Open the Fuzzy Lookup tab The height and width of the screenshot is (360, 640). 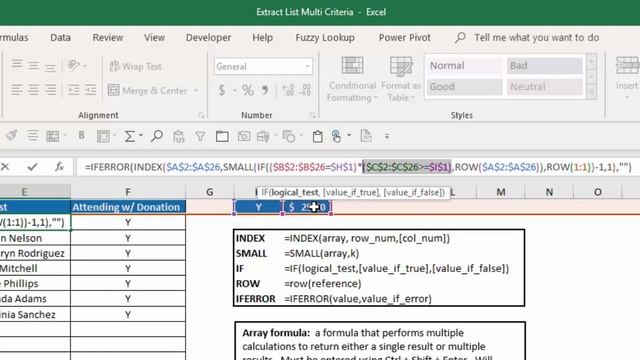coord(325,38)
